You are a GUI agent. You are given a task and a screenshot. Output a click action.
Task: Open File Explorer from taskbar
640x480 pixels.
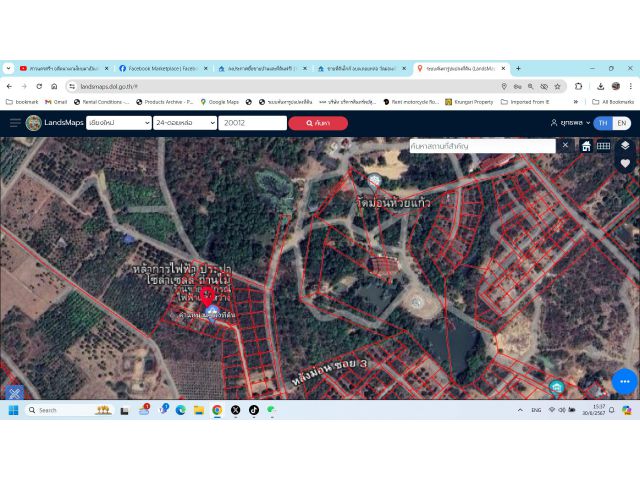(199, 410)
